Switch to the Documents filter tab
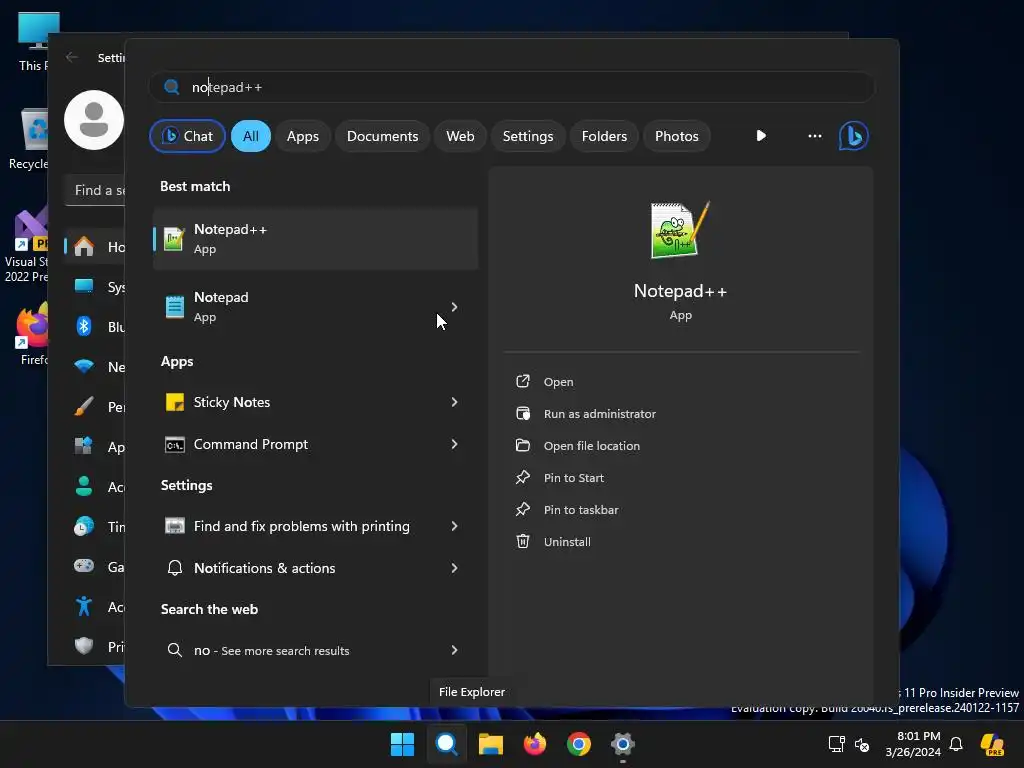This screenshot has width=1024, height=768. 383,136
